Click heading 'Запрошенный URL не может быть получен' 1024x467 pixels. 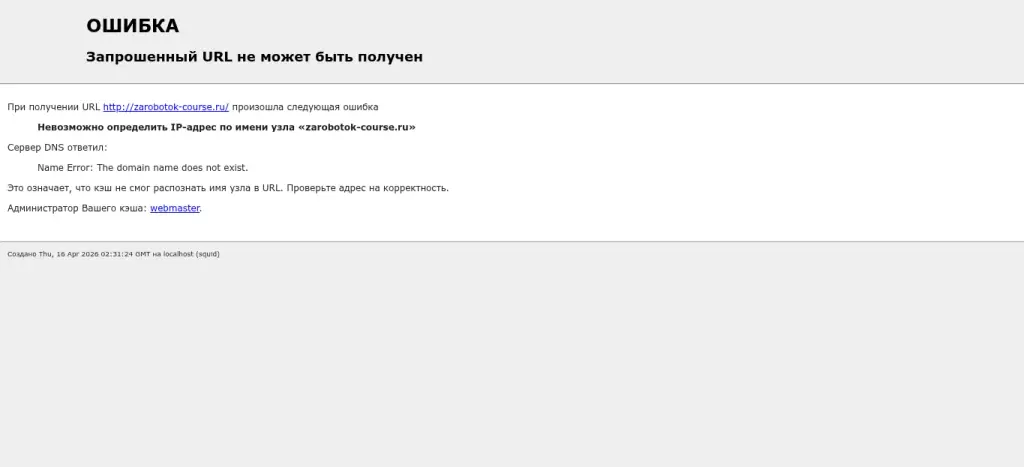click(255, 57)
